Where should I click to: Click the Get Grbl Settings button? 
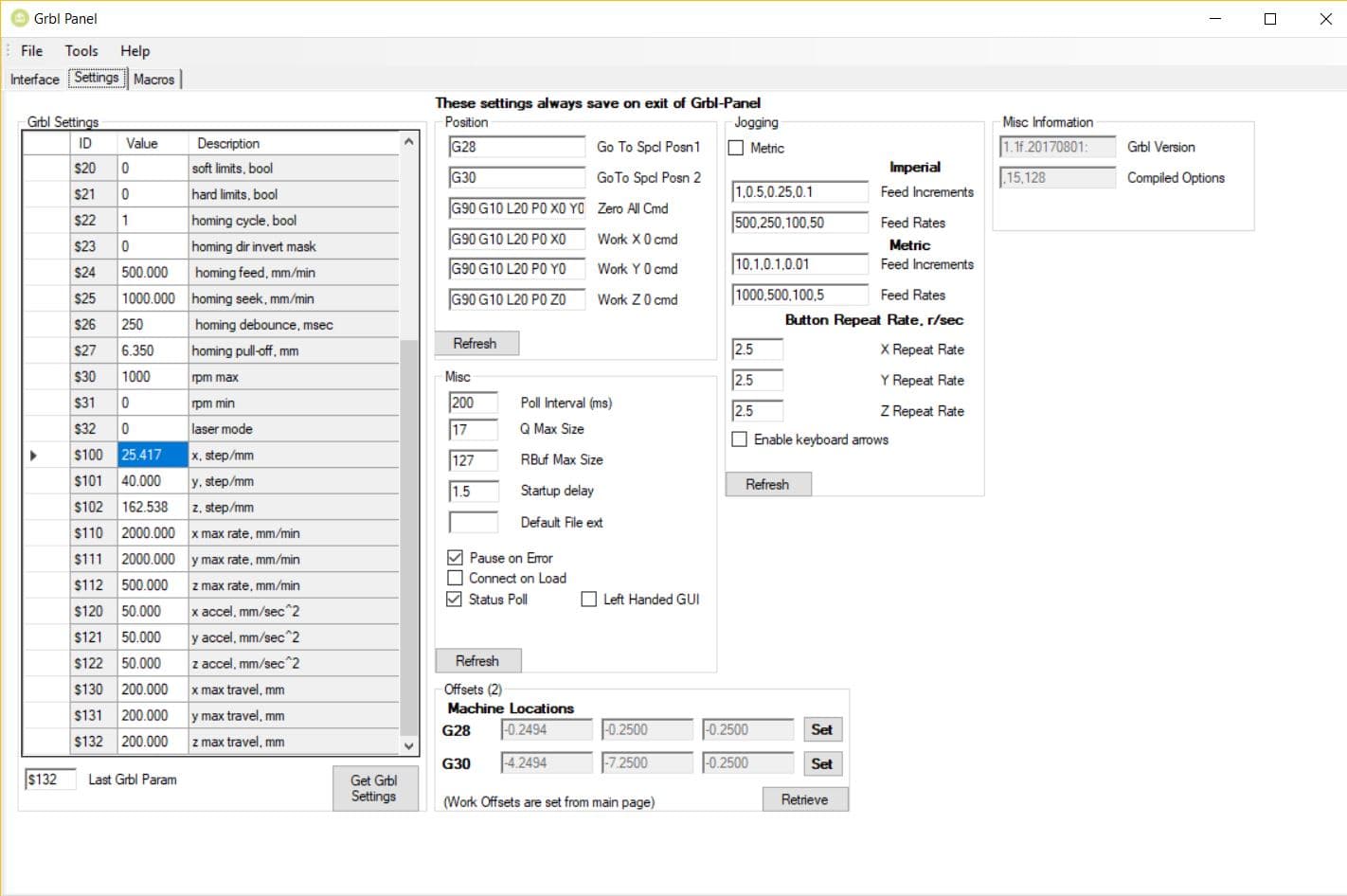tap(375, 788)
